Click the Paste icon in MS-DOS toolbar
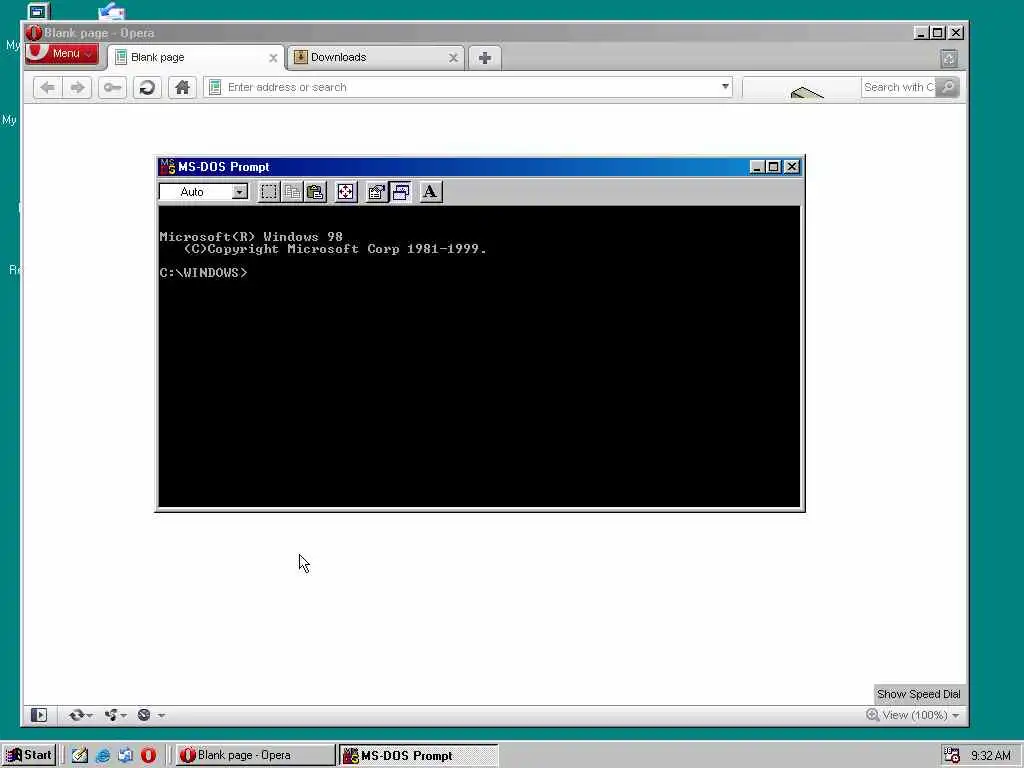This screenshot has width=1024, height=768. [x=315, y=192]
